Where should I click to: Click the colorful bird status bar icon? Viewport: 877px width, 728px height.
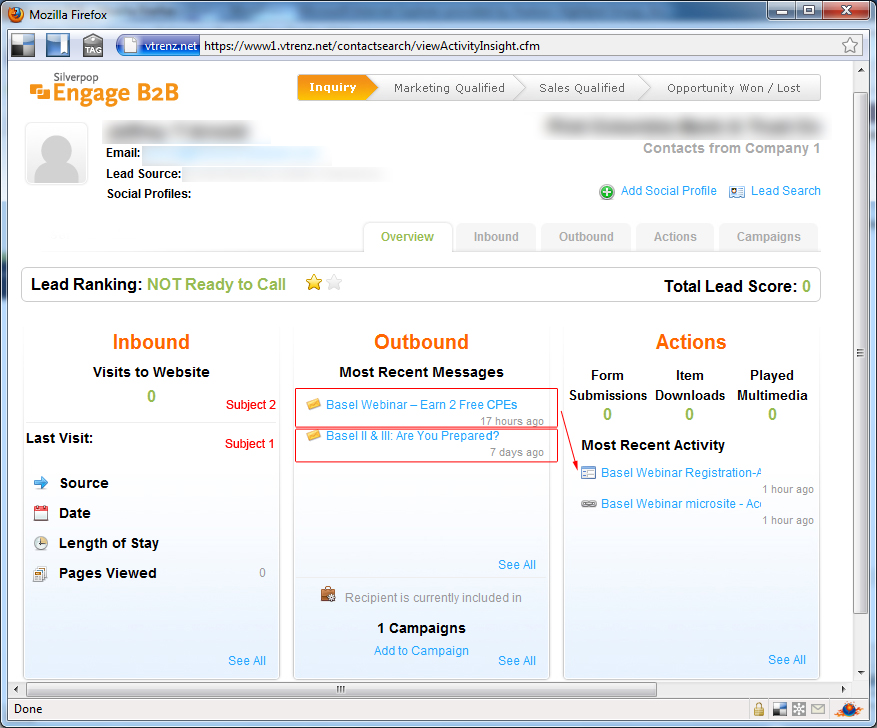(848, 709)
